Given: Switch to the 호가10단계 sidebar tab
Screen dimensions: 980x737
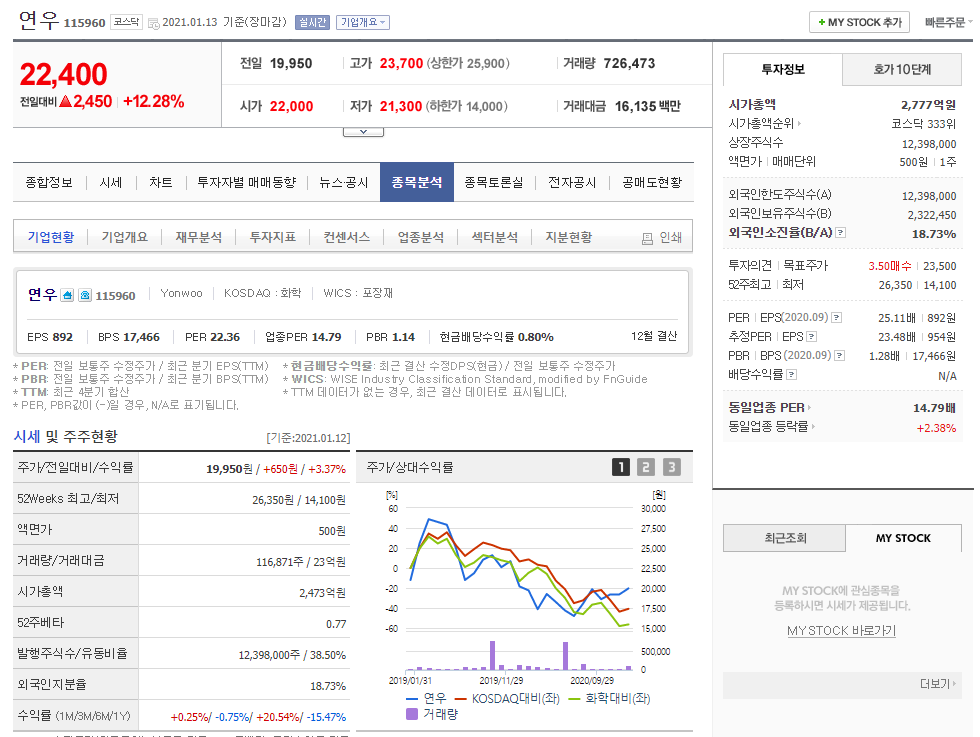Looking at the screenshot, I should 902,69.
